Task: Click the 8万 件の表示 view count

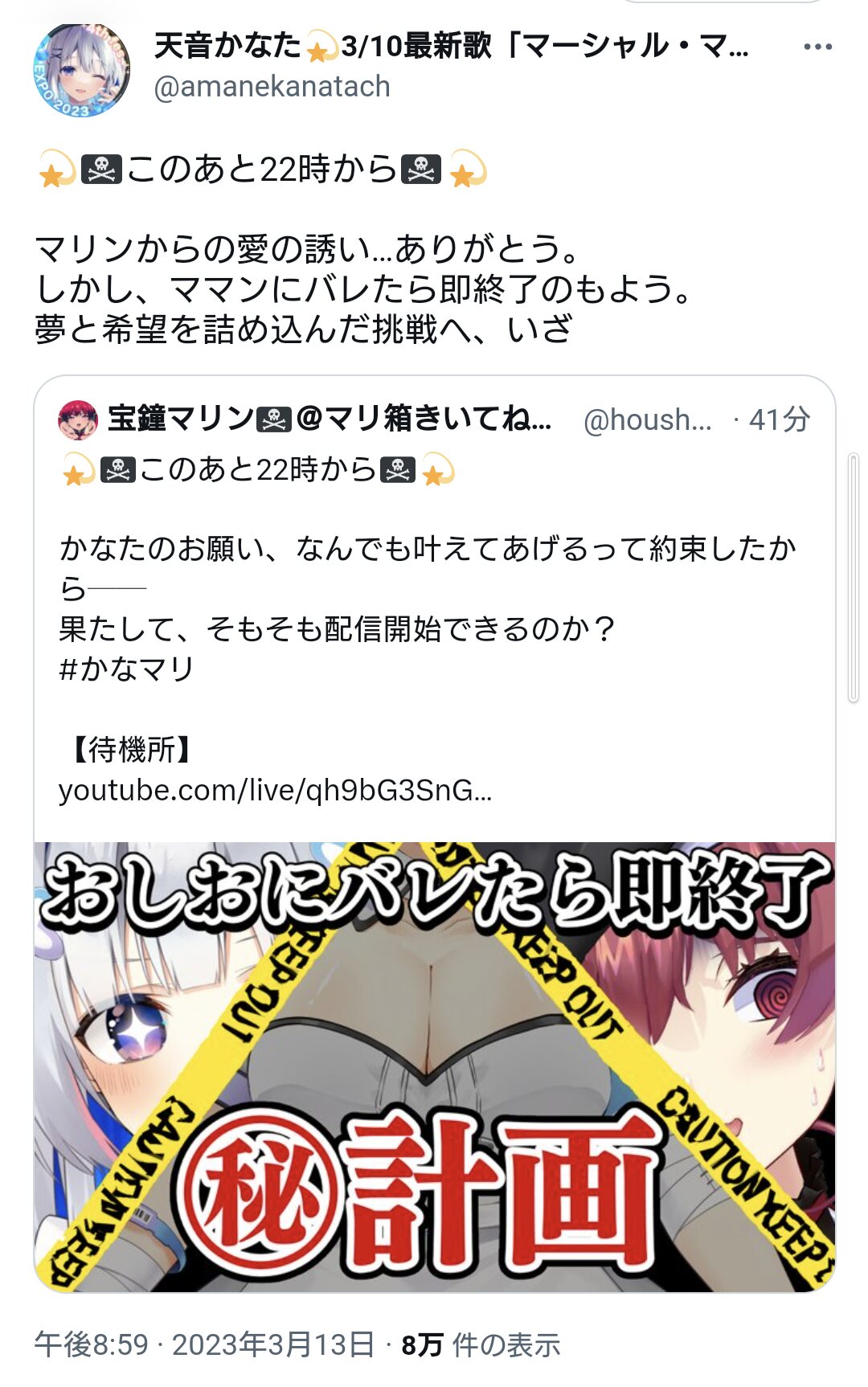Action: pos(481,1344)
